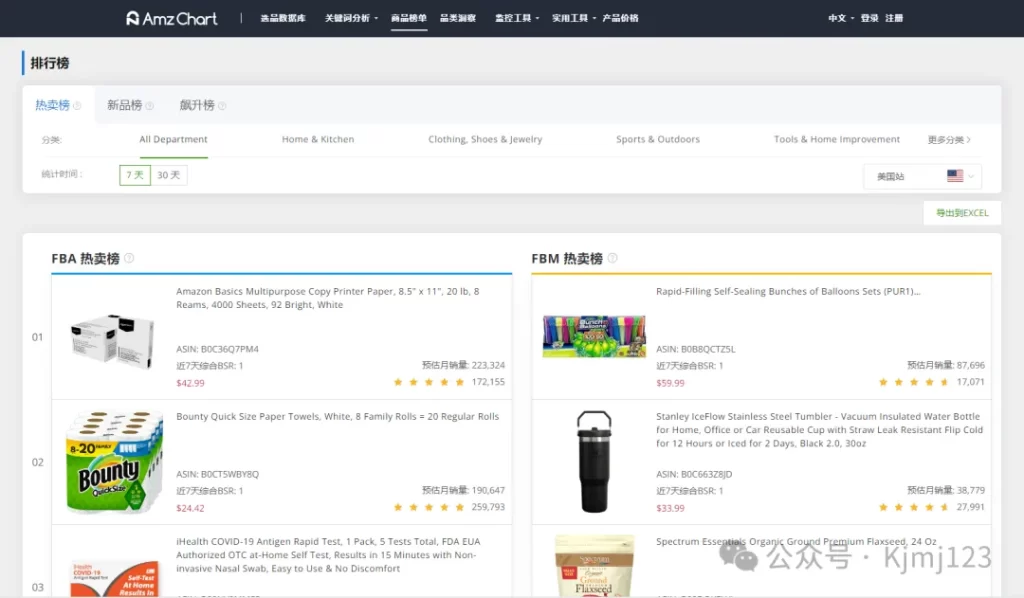Choose the 30 天 time range
The width and height of the screenshot is (1024, 598).
[168, 175]
